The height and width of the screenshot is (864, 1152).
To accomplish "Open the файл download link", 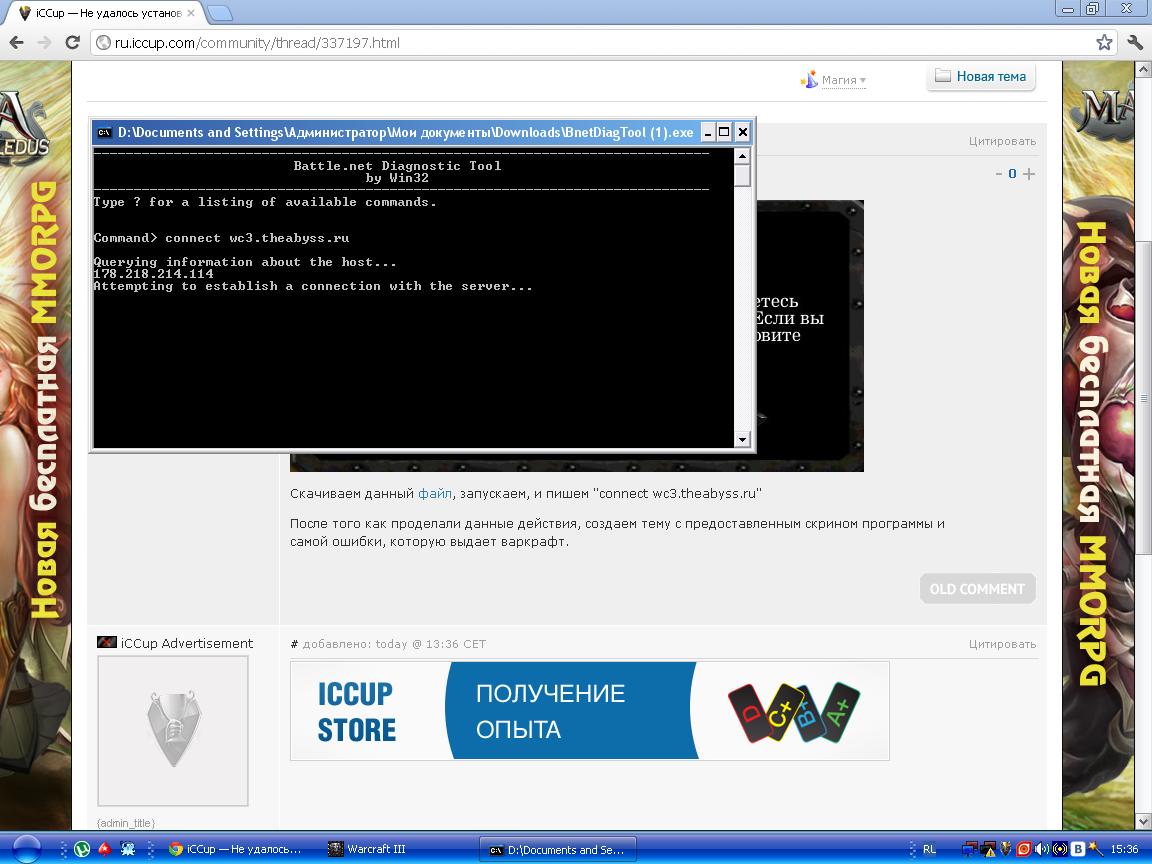I will pos(435,494).
